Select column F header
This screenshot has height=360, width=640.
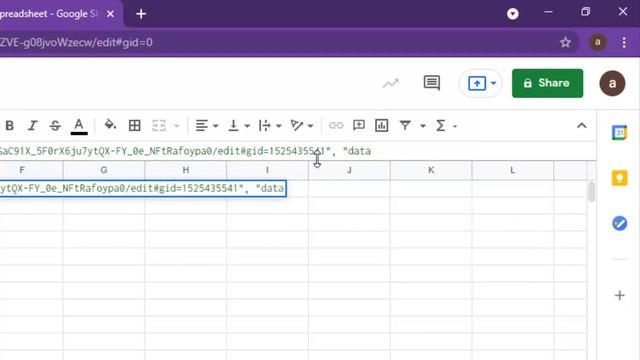tap(31, 170)
